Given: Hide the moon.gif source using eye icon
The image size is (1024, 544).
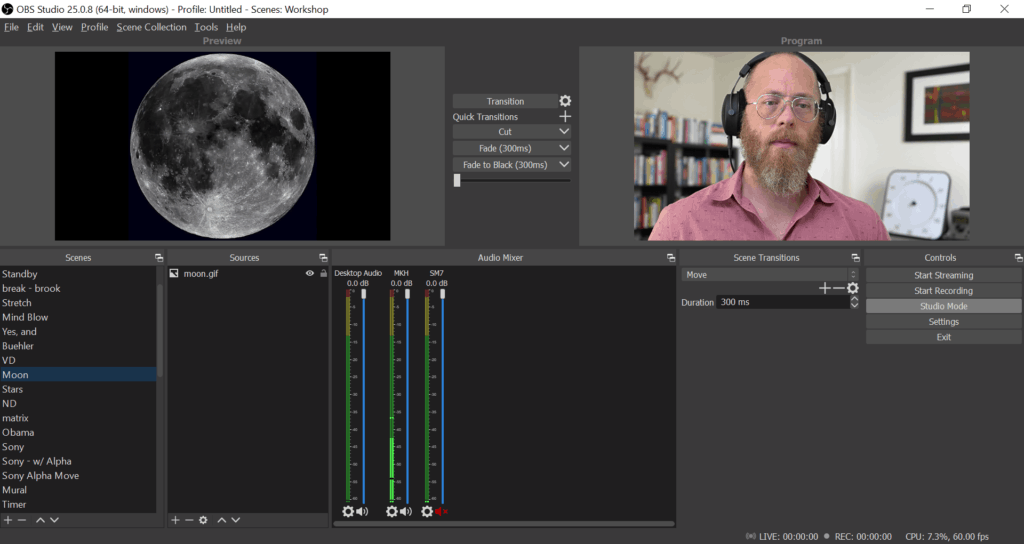Looking at the screenshot, I should [x=309, y=273].
